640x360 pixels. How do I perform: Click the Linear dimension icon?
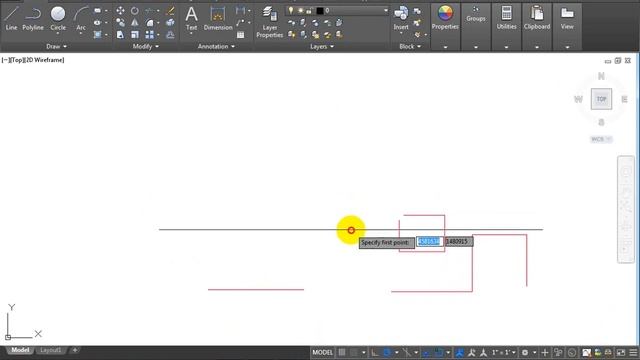[241, 11]
